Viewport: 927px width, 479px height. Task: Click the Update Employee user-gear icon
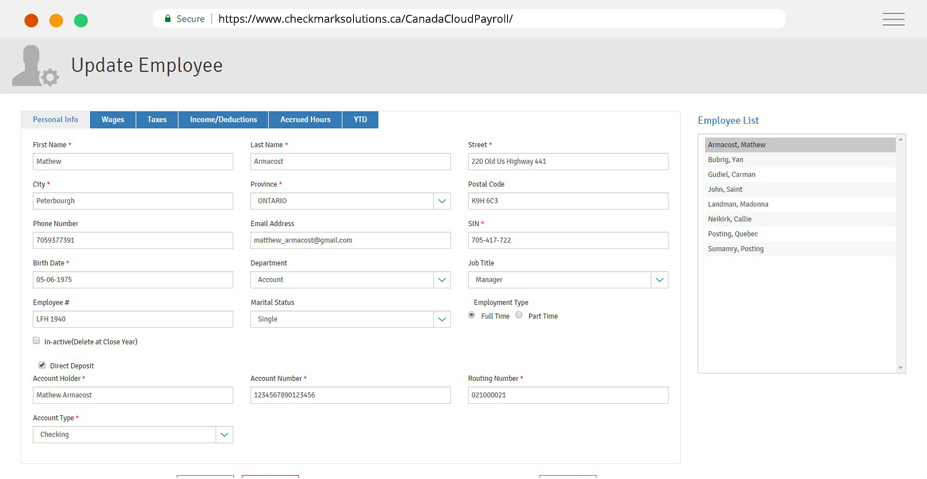[35, 66]
